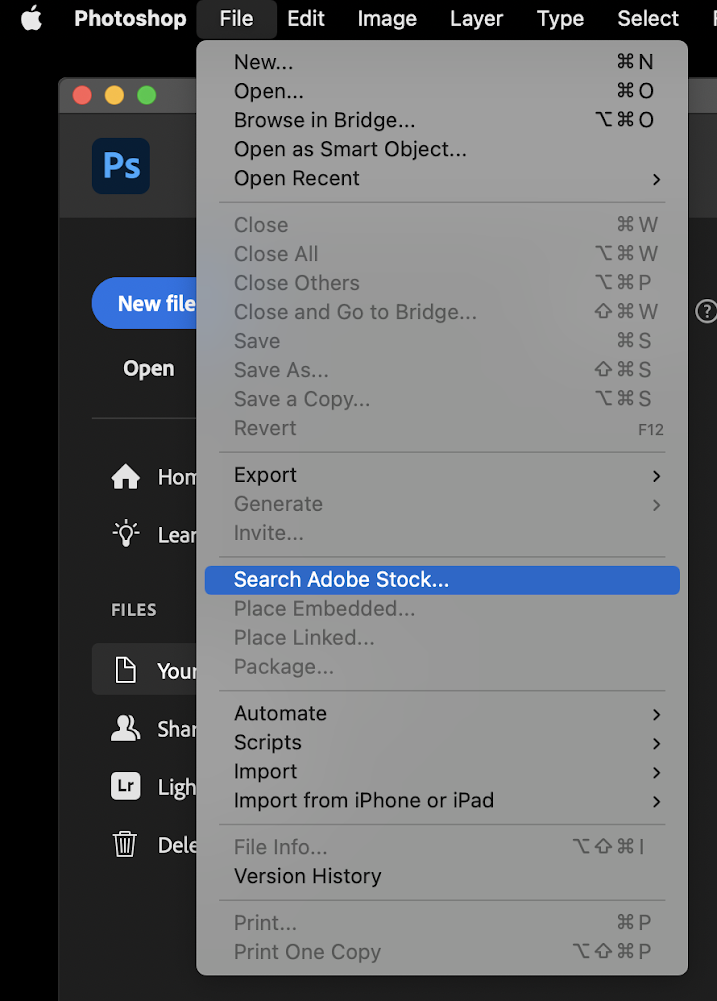Choose New... from File menu
The image size is (717, 1001).
pos(442,62)
